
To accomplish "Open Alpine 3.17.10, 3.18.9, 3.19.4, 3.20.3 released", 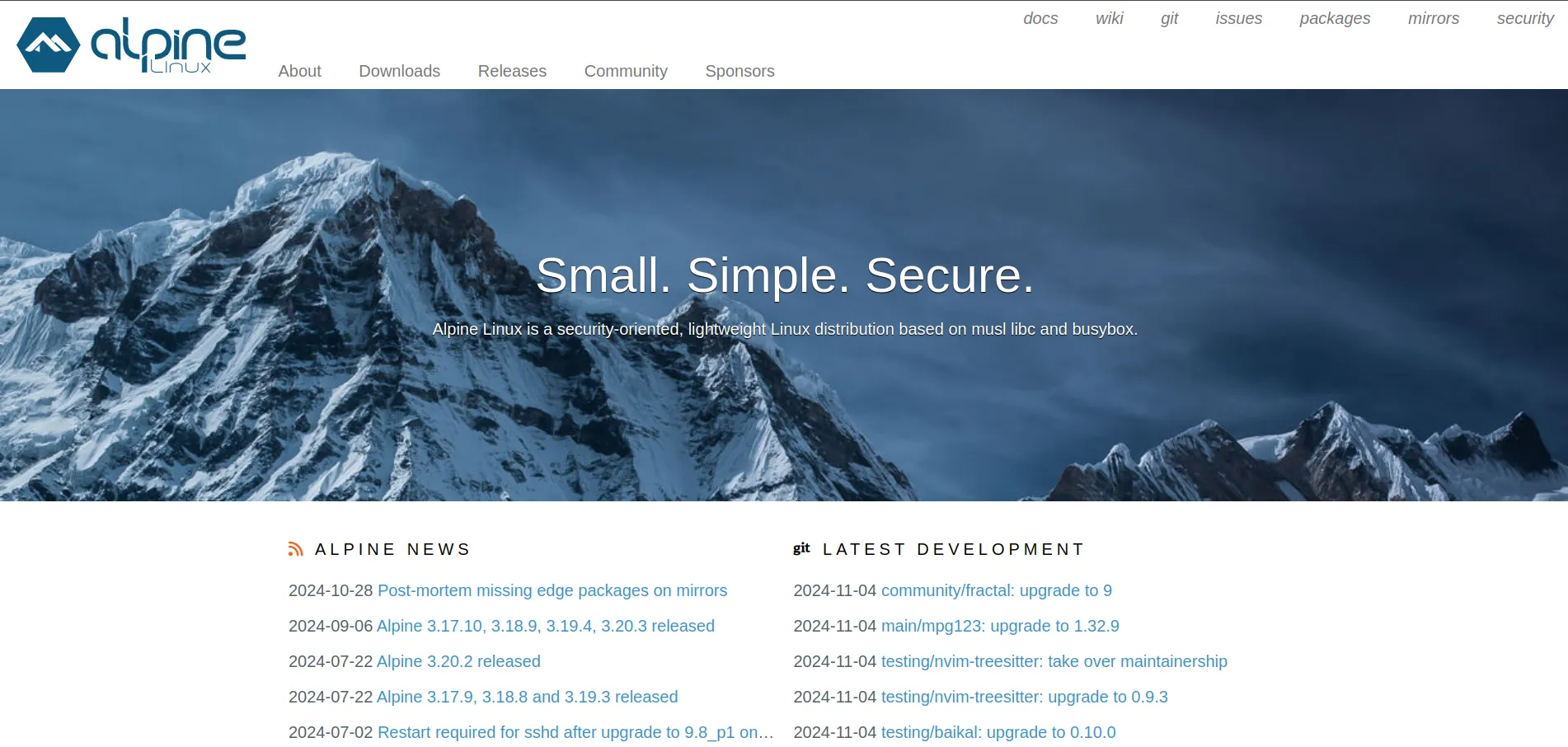I will [545, 626].
